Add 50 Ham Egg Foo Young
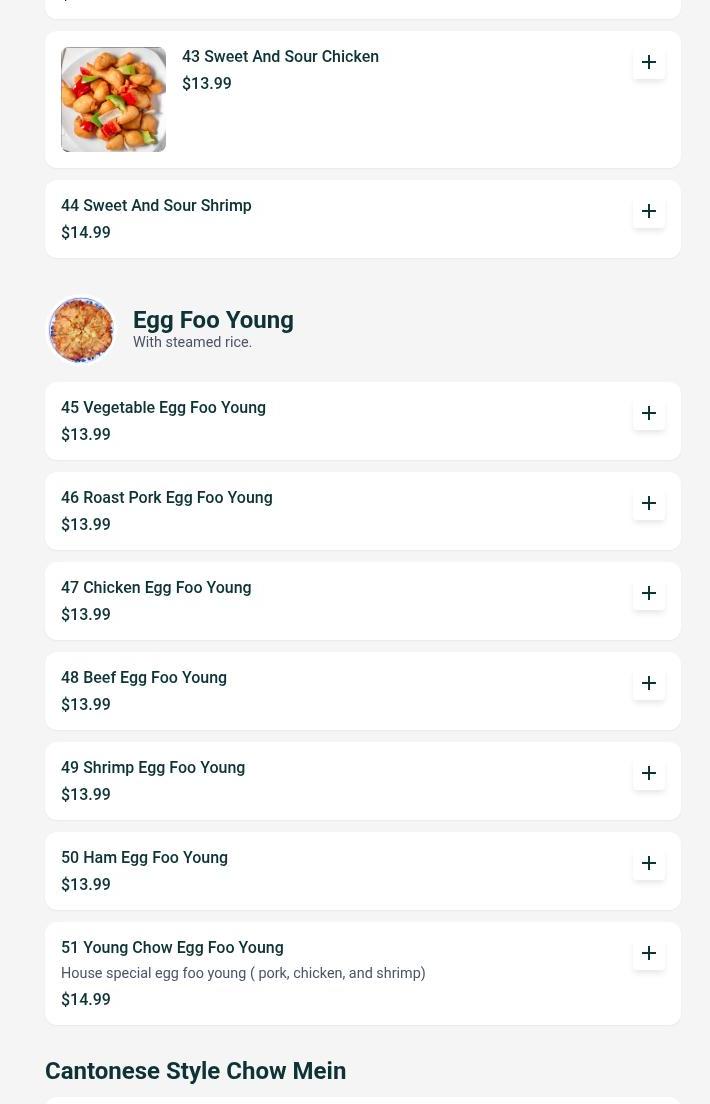Viewport: 710px width, 1104px height. (649, 864)
